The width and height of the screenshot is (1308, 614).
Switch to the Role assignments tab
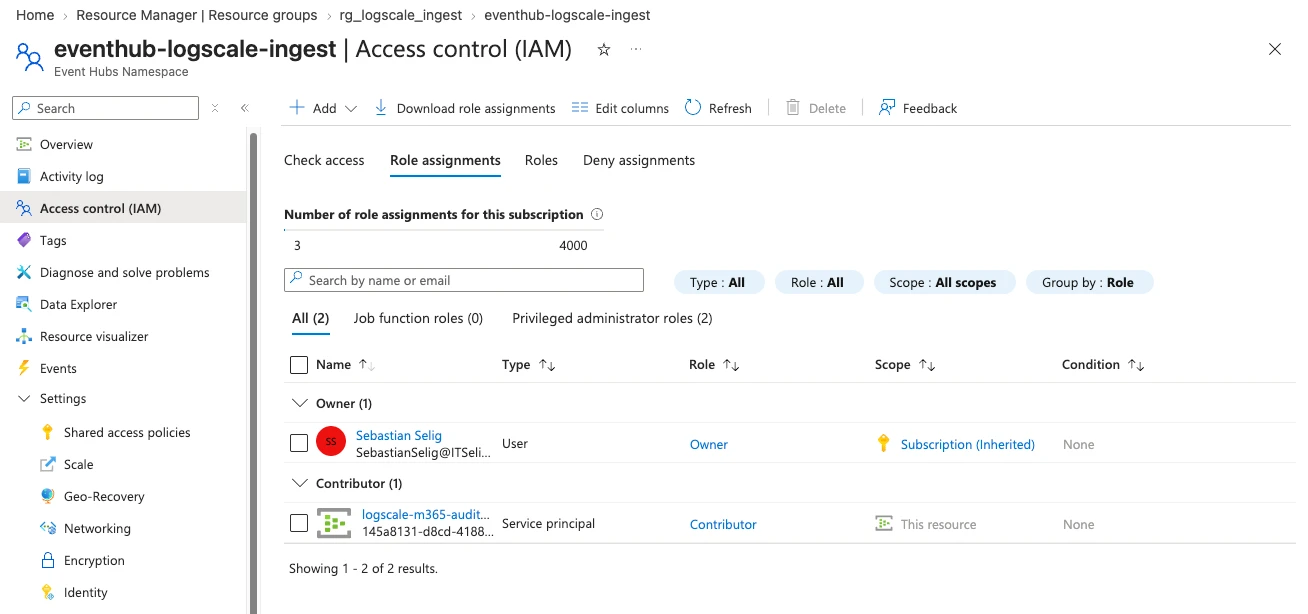445,160
